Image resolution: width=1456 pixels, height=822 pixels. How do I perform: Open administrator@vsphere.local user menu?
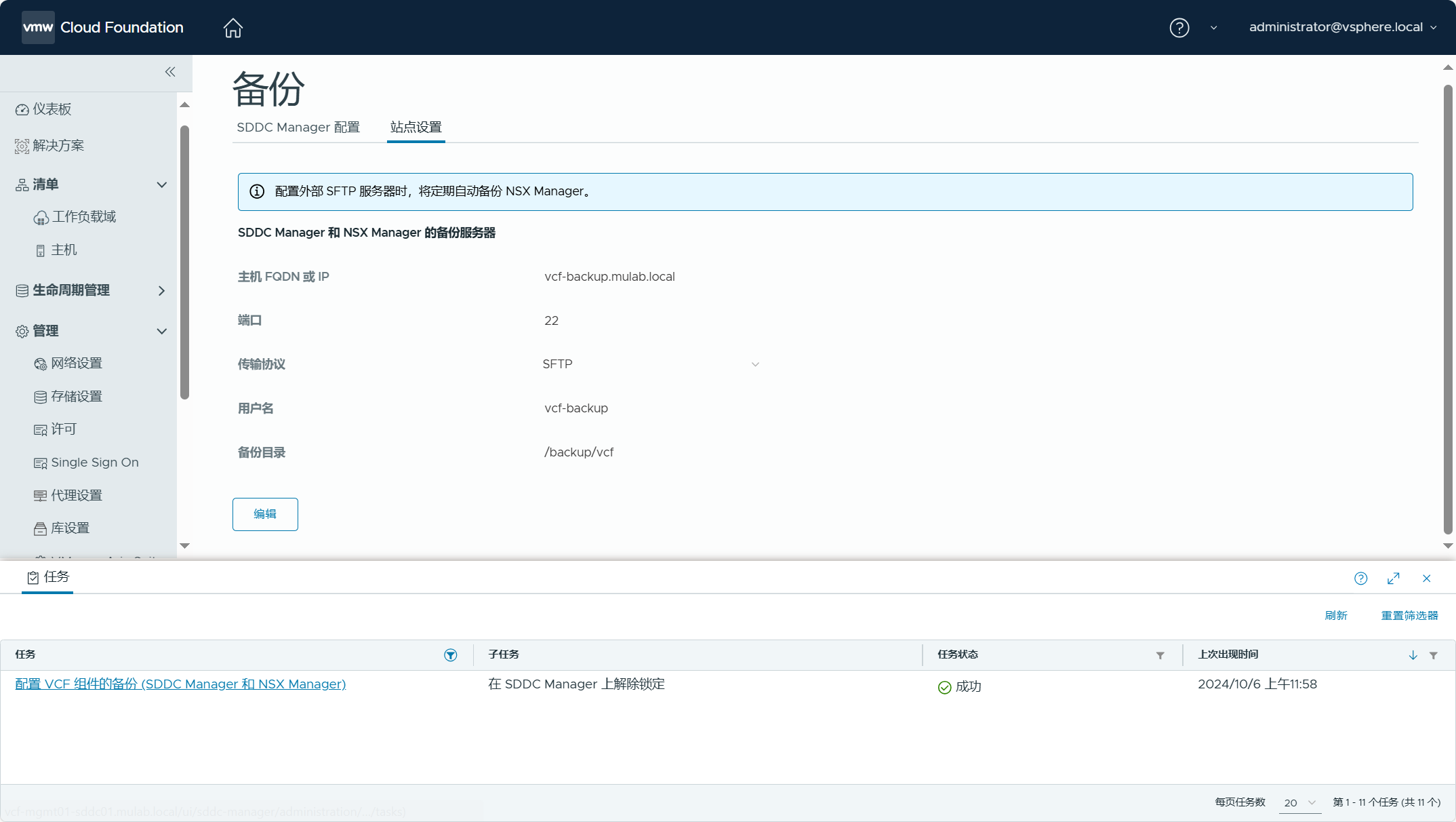pos(1342,27)
